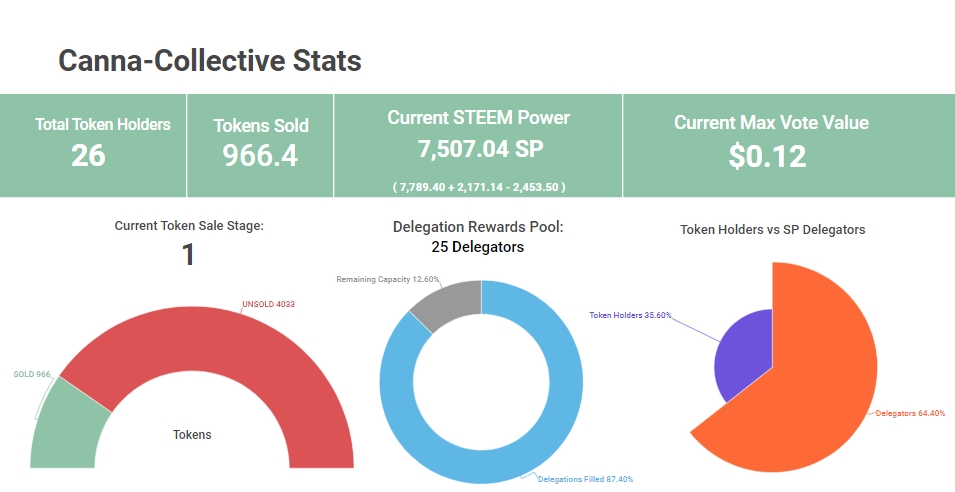
Task: Click the Remaining Capacity 12.60% label
Action: tap(381, 279)
